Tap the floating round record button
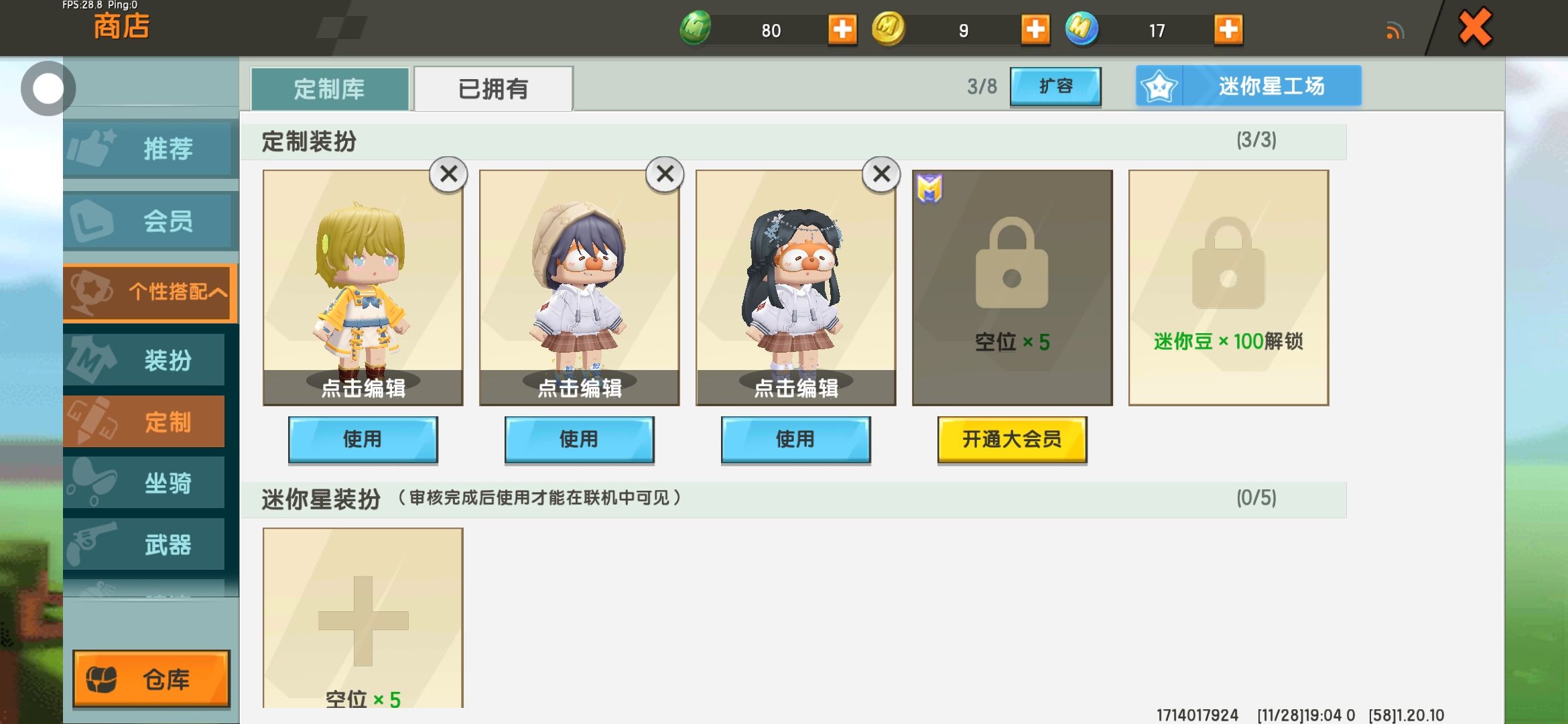 point(48,88)
